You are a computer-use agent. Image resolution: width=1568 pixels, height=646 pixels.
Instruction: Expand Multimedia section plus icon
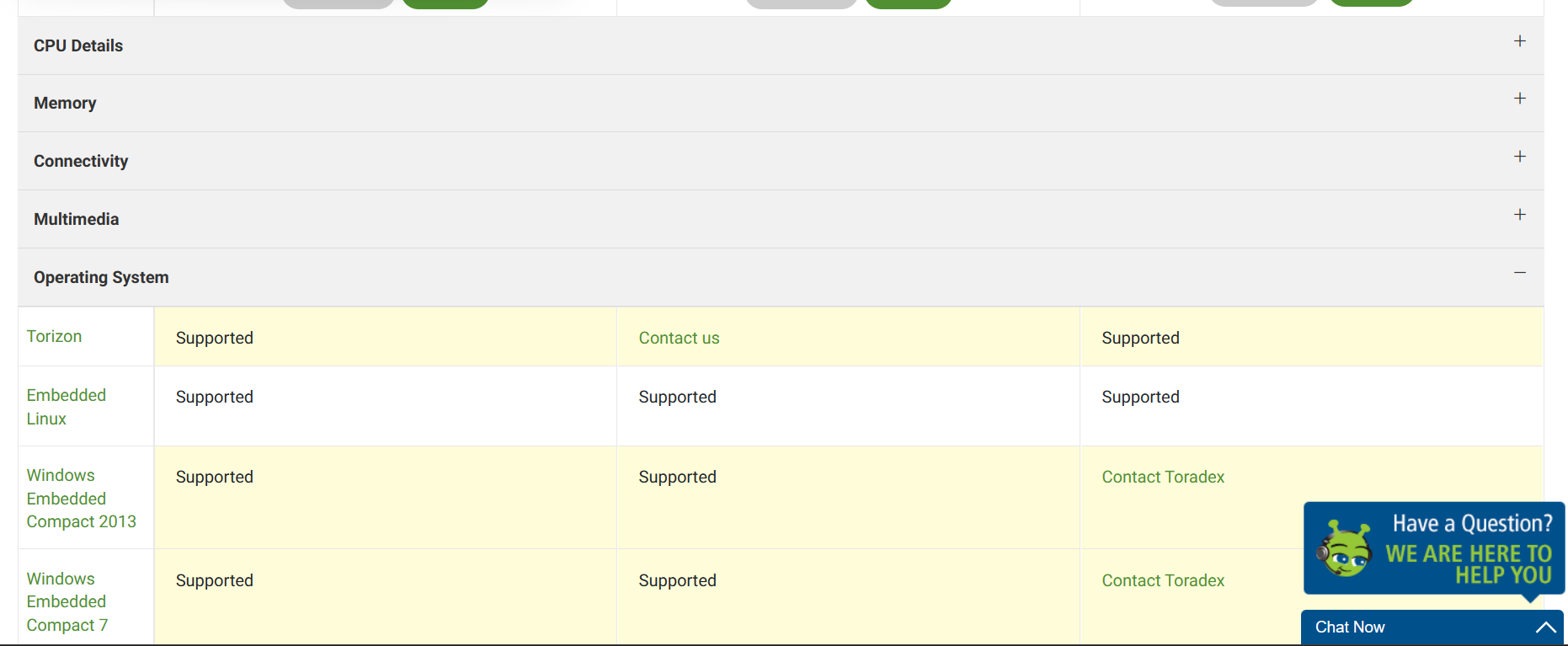click(1519, 215)
